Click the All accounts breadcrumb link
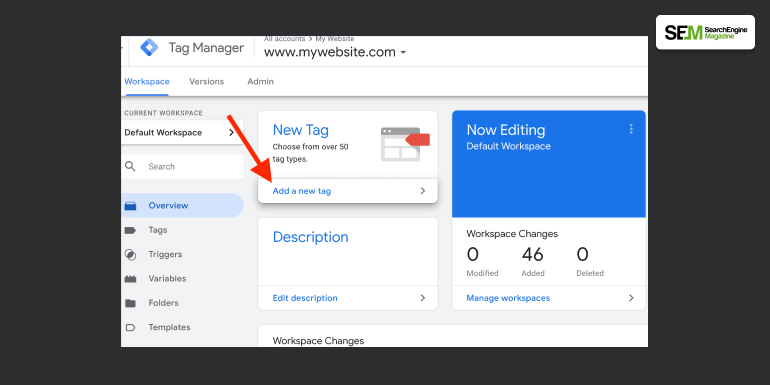 click(x=284, y=39)
